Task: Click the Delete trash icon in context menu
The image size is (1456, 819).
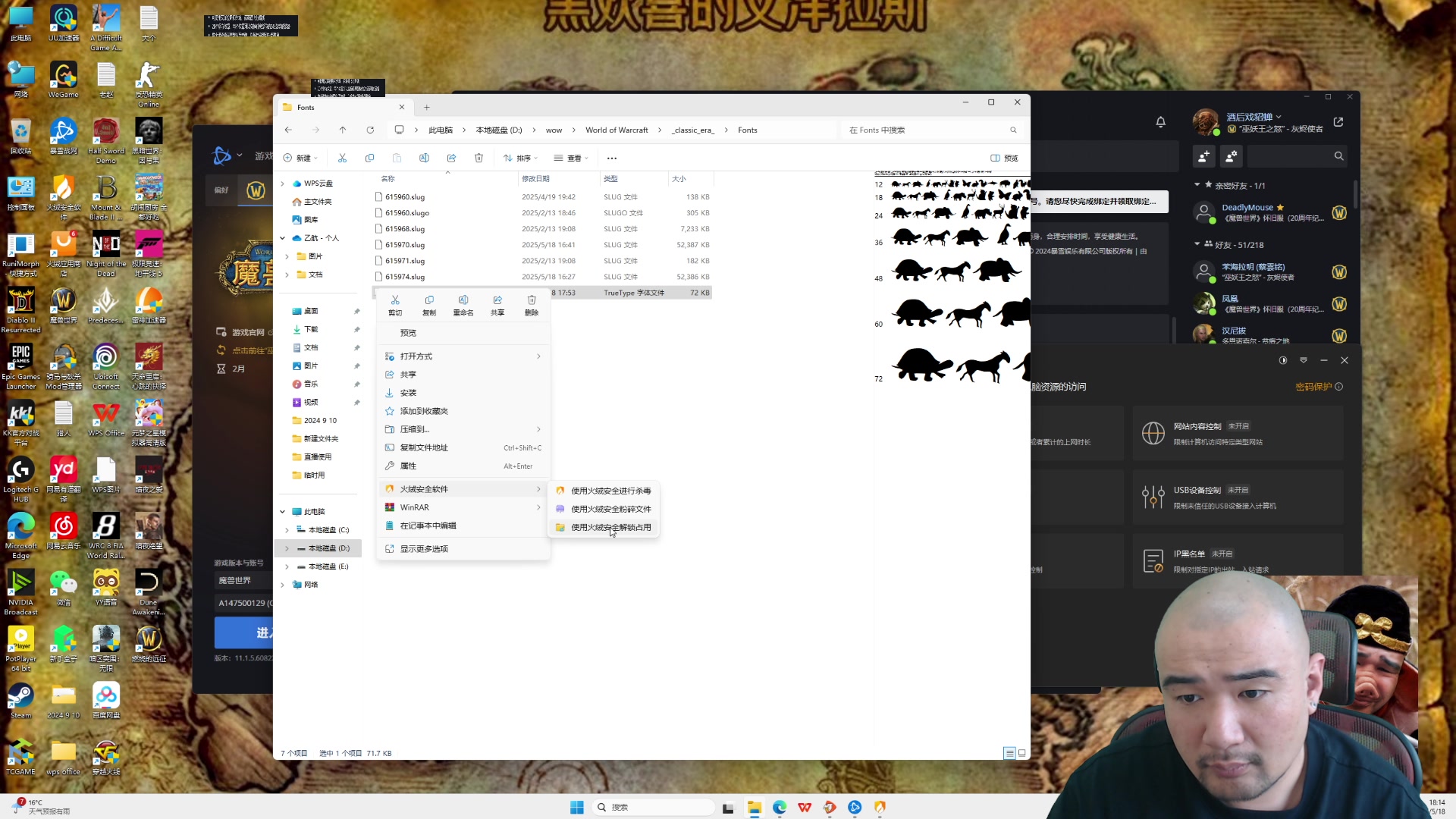Action: (x=532, y=300)
